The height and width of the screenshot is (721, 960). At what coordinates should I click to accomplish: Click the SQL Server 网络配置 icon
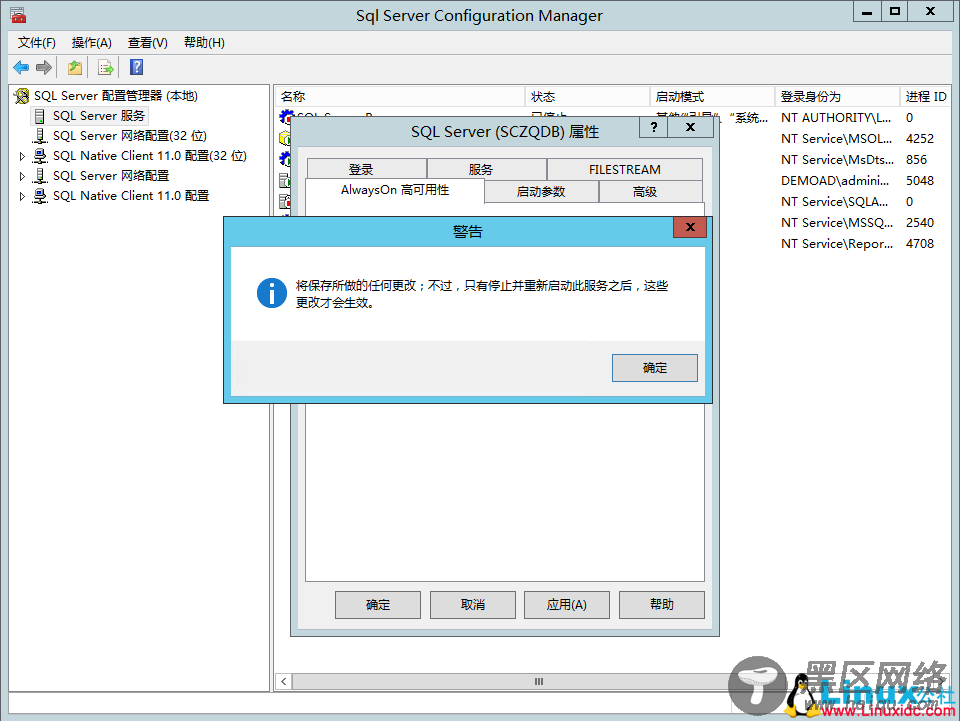pos(40,176)
